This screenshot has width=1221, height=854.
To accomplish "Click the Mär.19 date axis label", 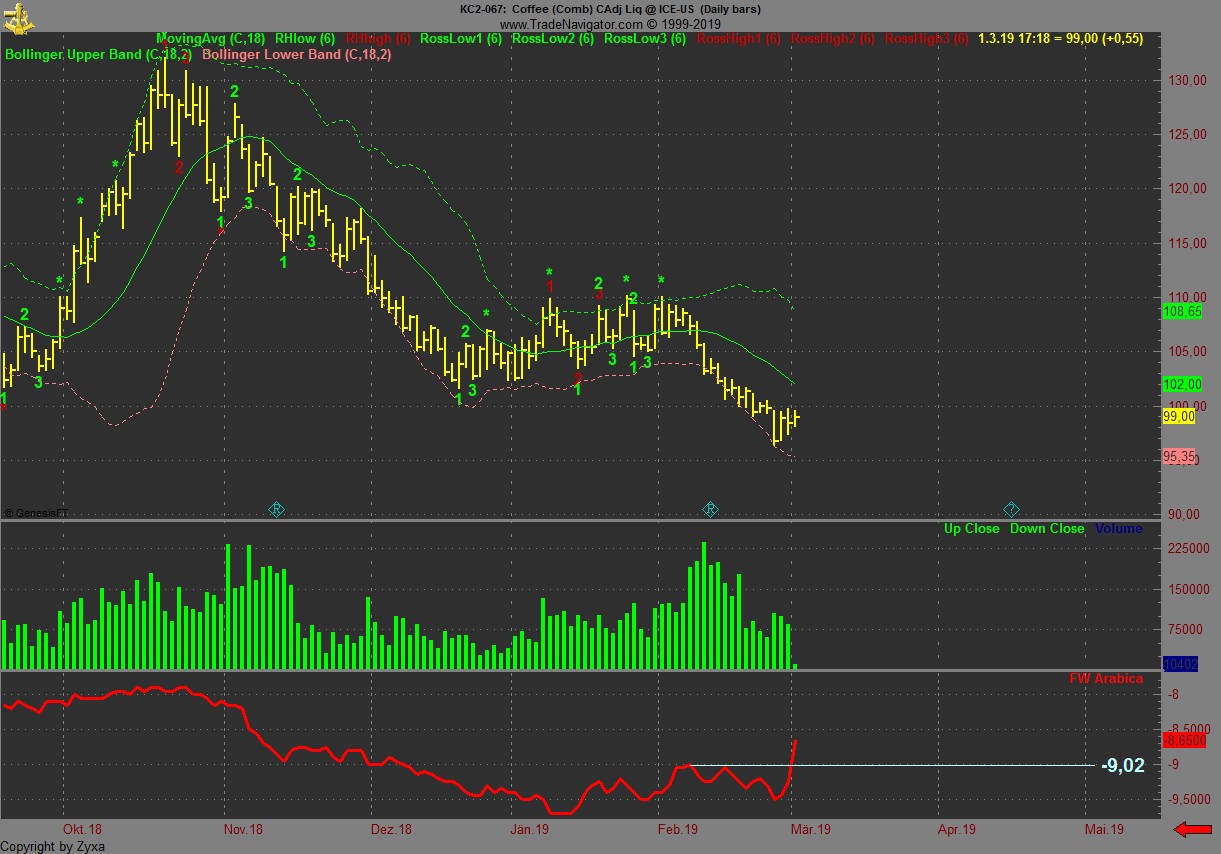I will tap(811, 829).
